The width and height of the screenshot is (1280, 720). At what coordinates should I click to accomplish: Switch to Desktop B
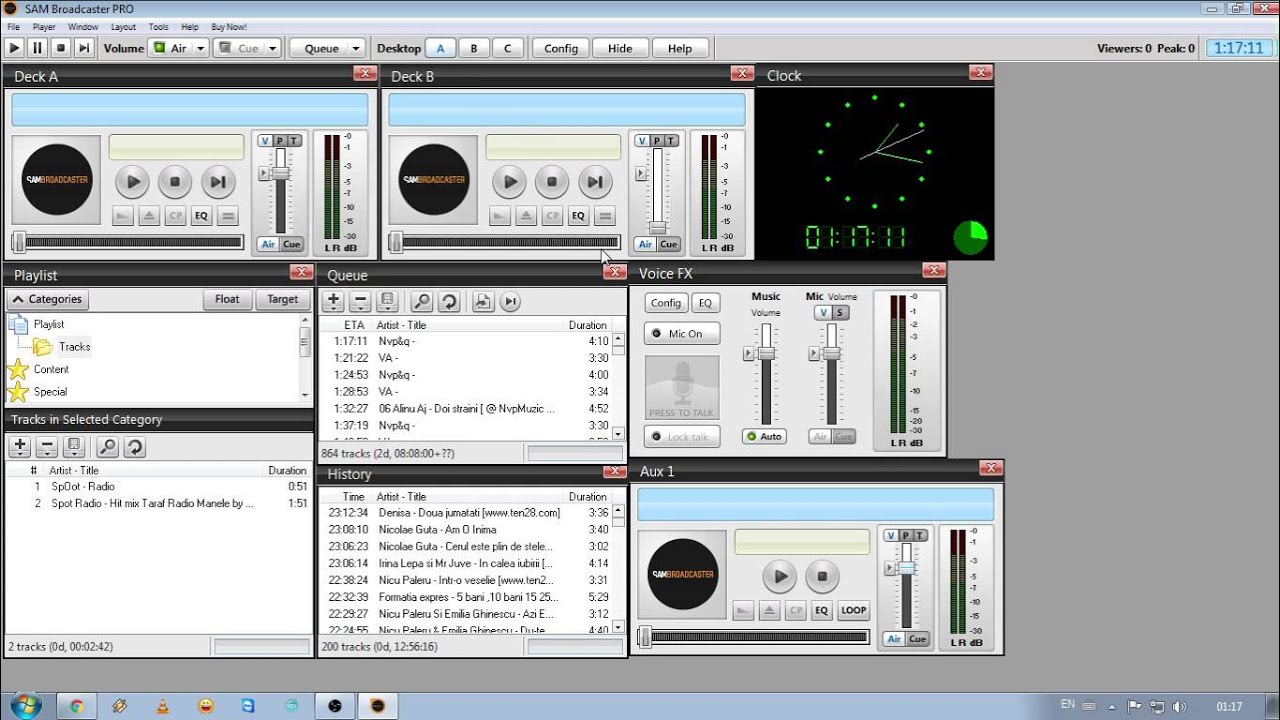pos(474,48)
